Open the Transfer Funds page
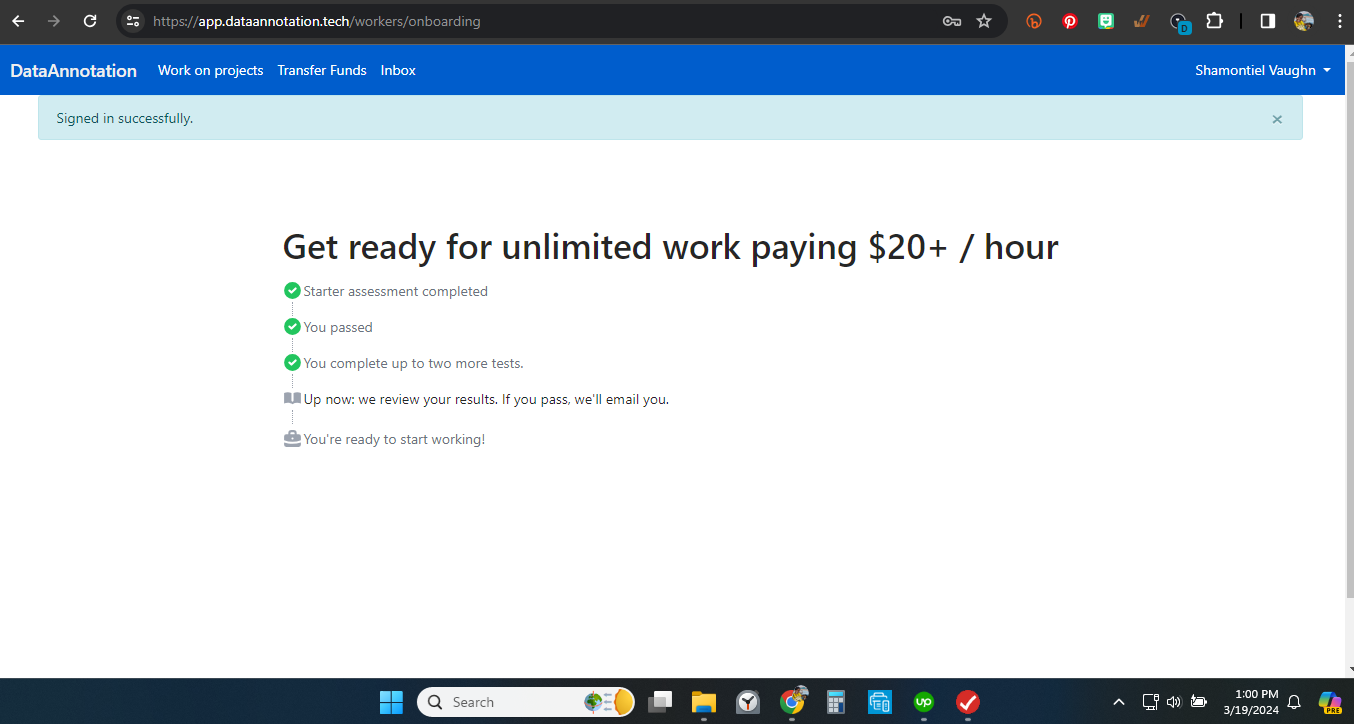The image size is (1354, 724). pyautogui.click(x=321, y=70)
